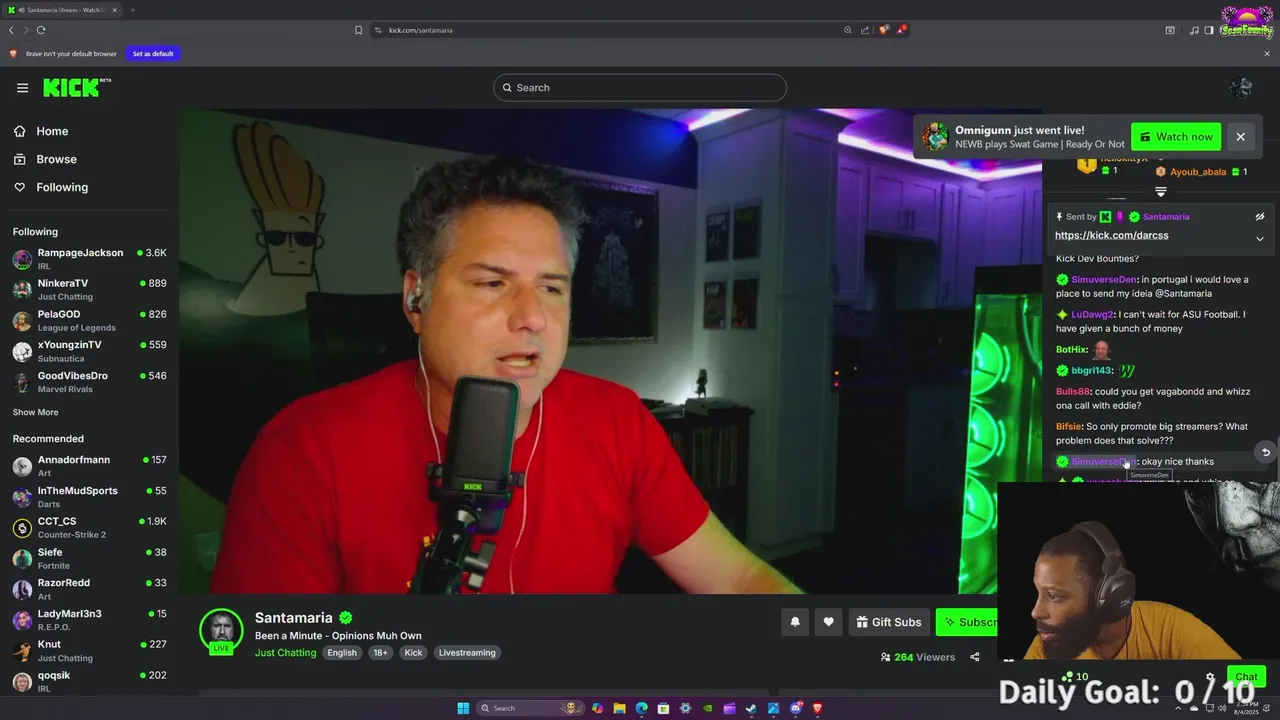Click the Set as default browser button

pos(153,54)
